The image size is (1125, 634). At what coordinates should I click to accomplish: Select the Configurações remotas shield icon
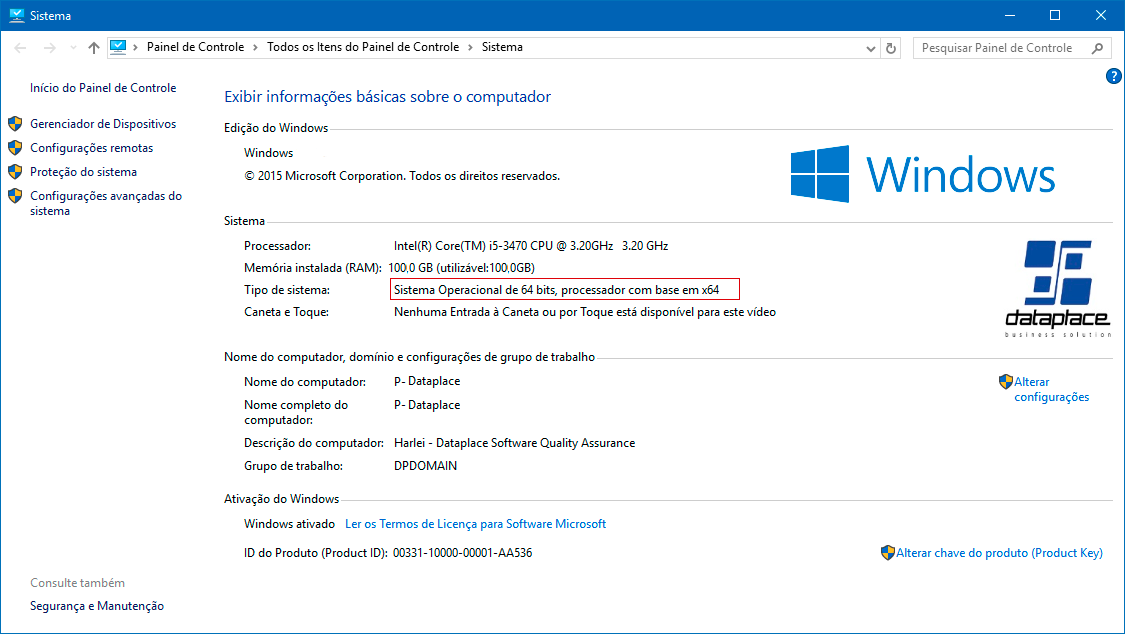15,147
